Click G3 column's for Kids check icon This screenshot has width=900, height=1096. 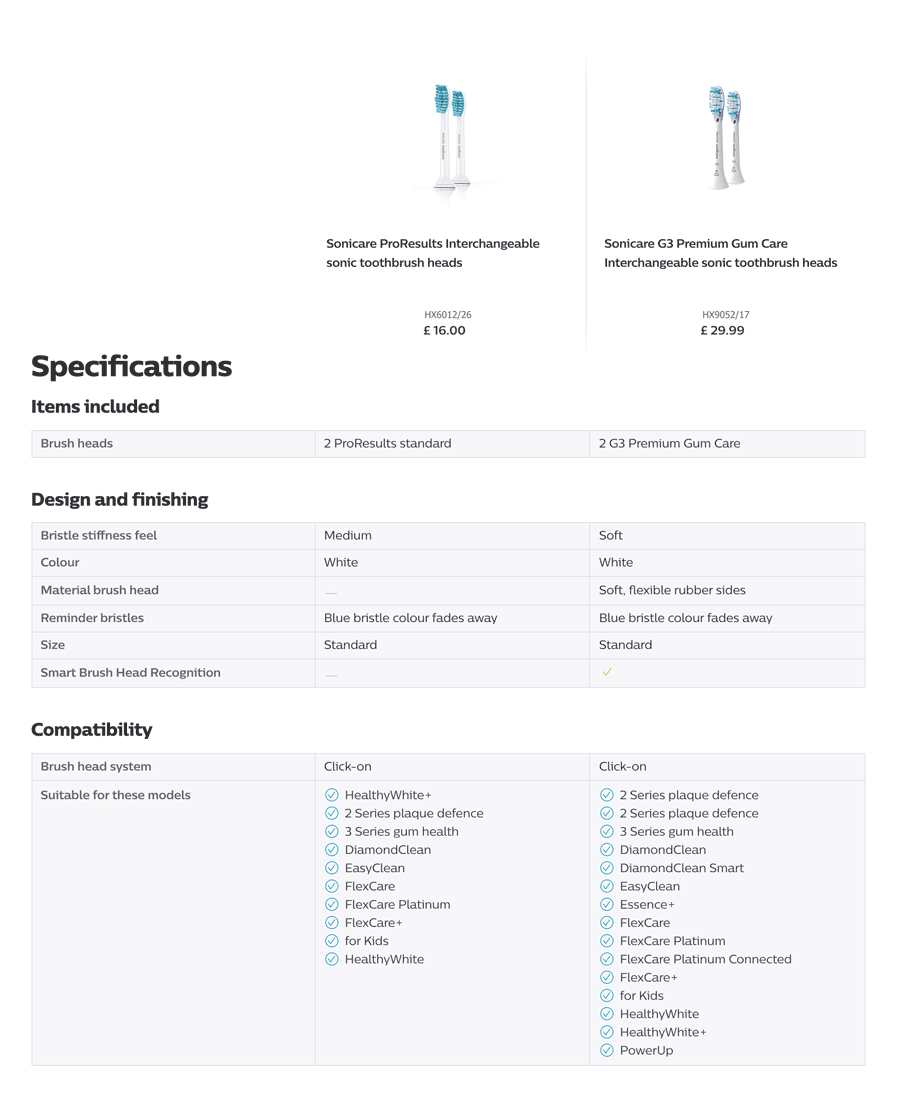(x=606, y=996)
